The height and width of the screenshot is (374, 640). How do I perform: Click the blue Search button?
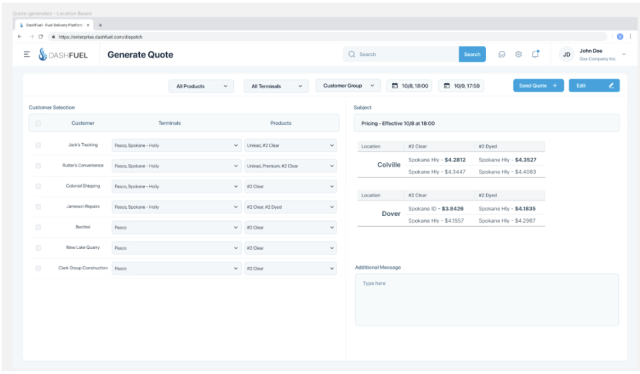(x=472, y=54)
